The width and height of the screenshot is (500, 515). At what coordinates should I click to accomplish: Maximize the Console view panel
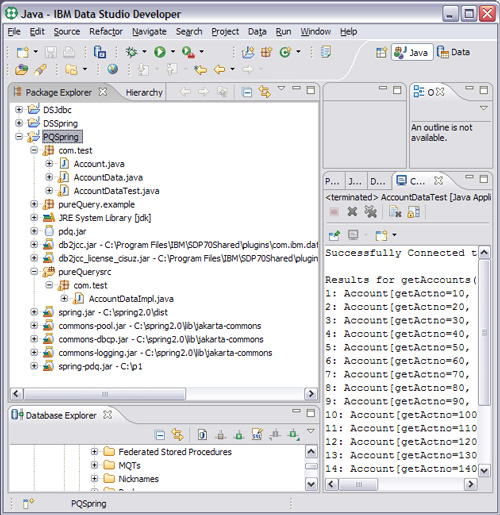[484, 179]
